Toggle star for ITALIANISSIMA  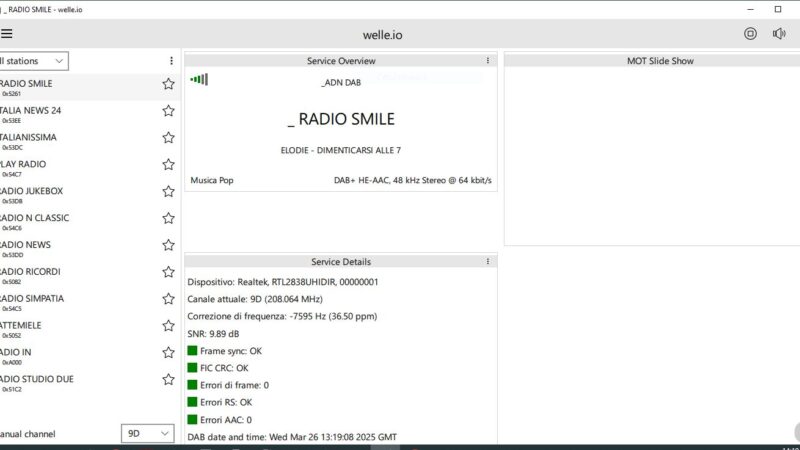click(x=168, y=138)
